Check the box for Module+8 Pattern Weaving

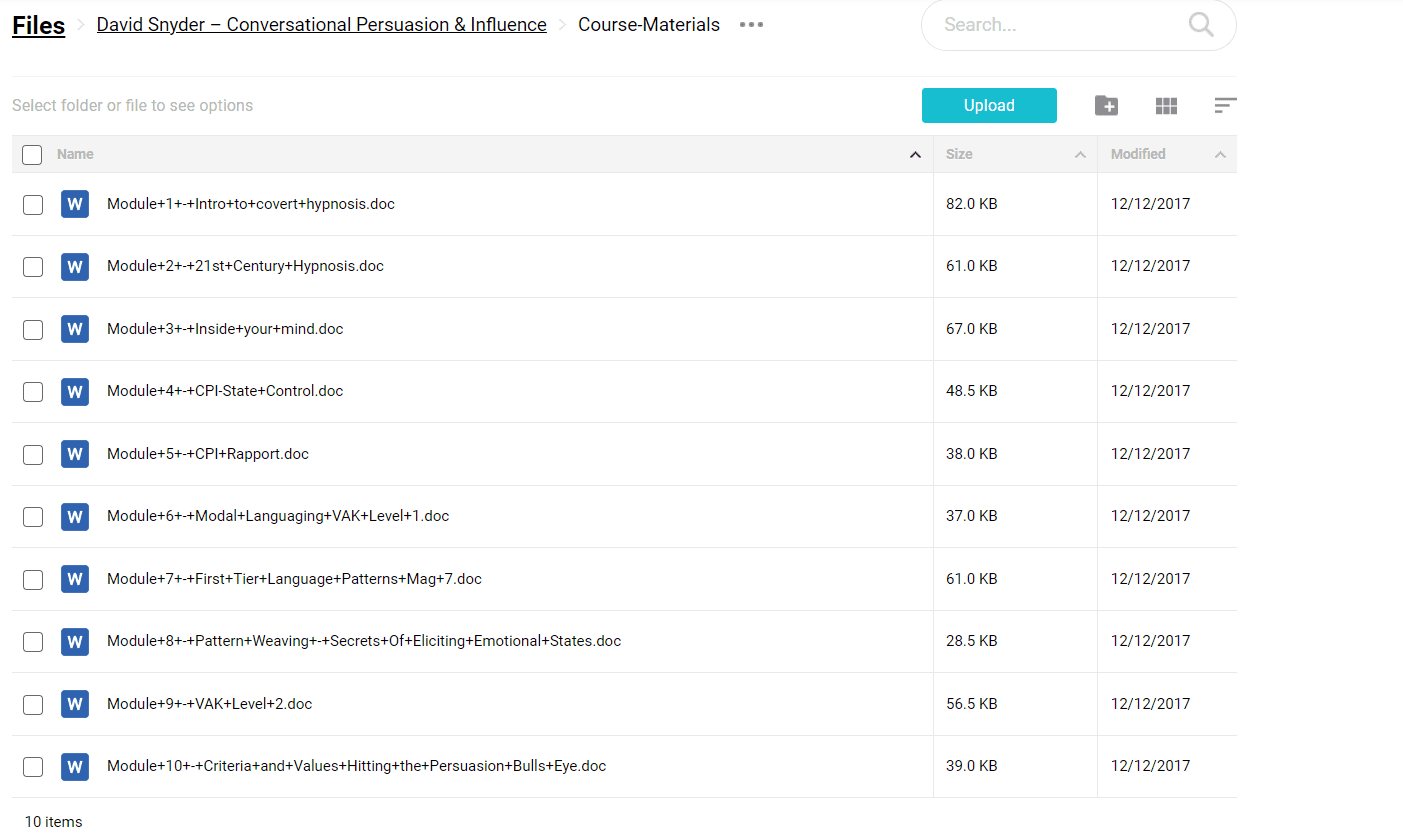pos(33,642)
